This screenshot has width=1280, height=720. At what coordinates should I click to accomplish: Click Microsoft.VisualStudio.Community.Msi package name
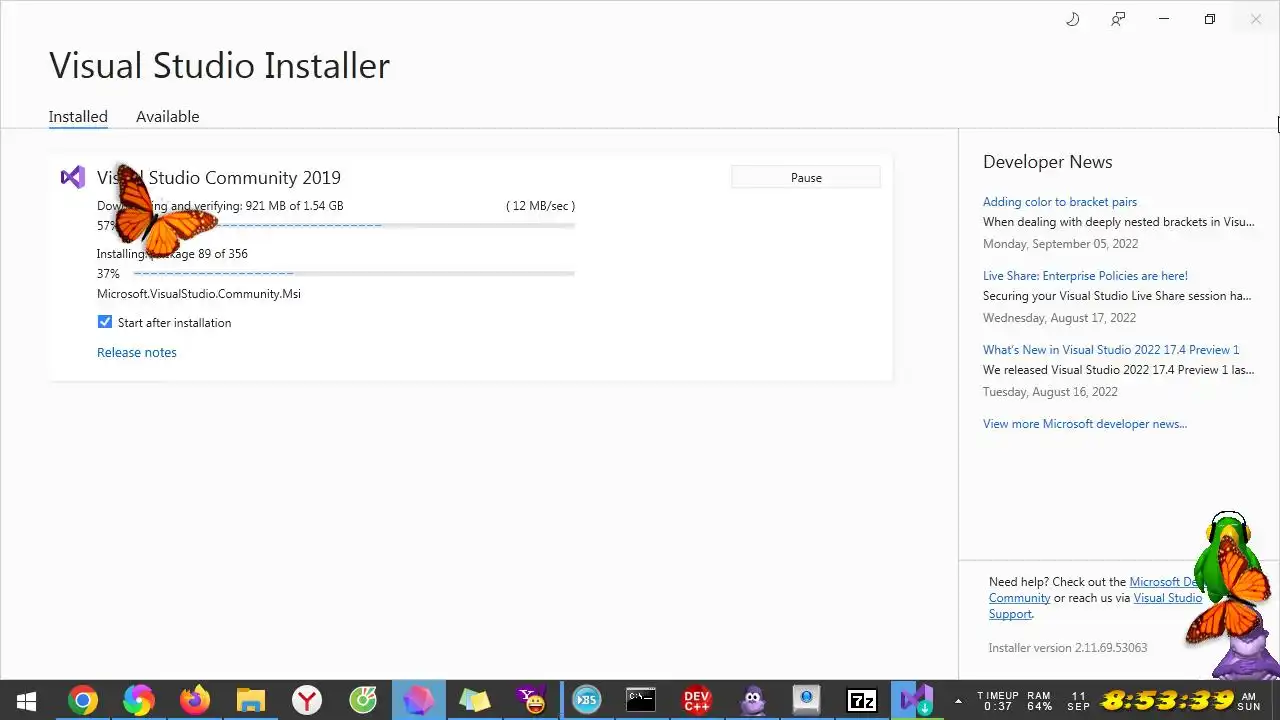point(199,294)
